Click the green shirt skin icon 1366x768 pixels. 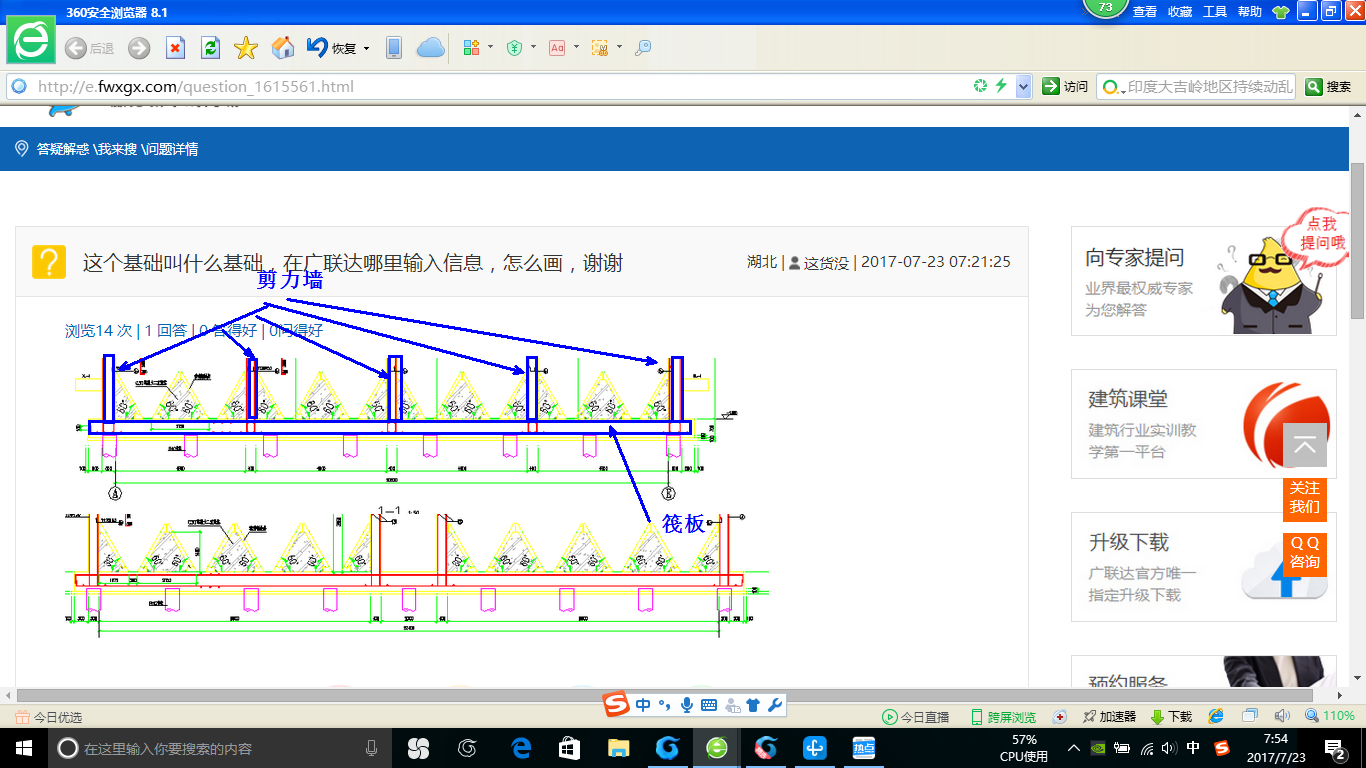(1280, 12)
